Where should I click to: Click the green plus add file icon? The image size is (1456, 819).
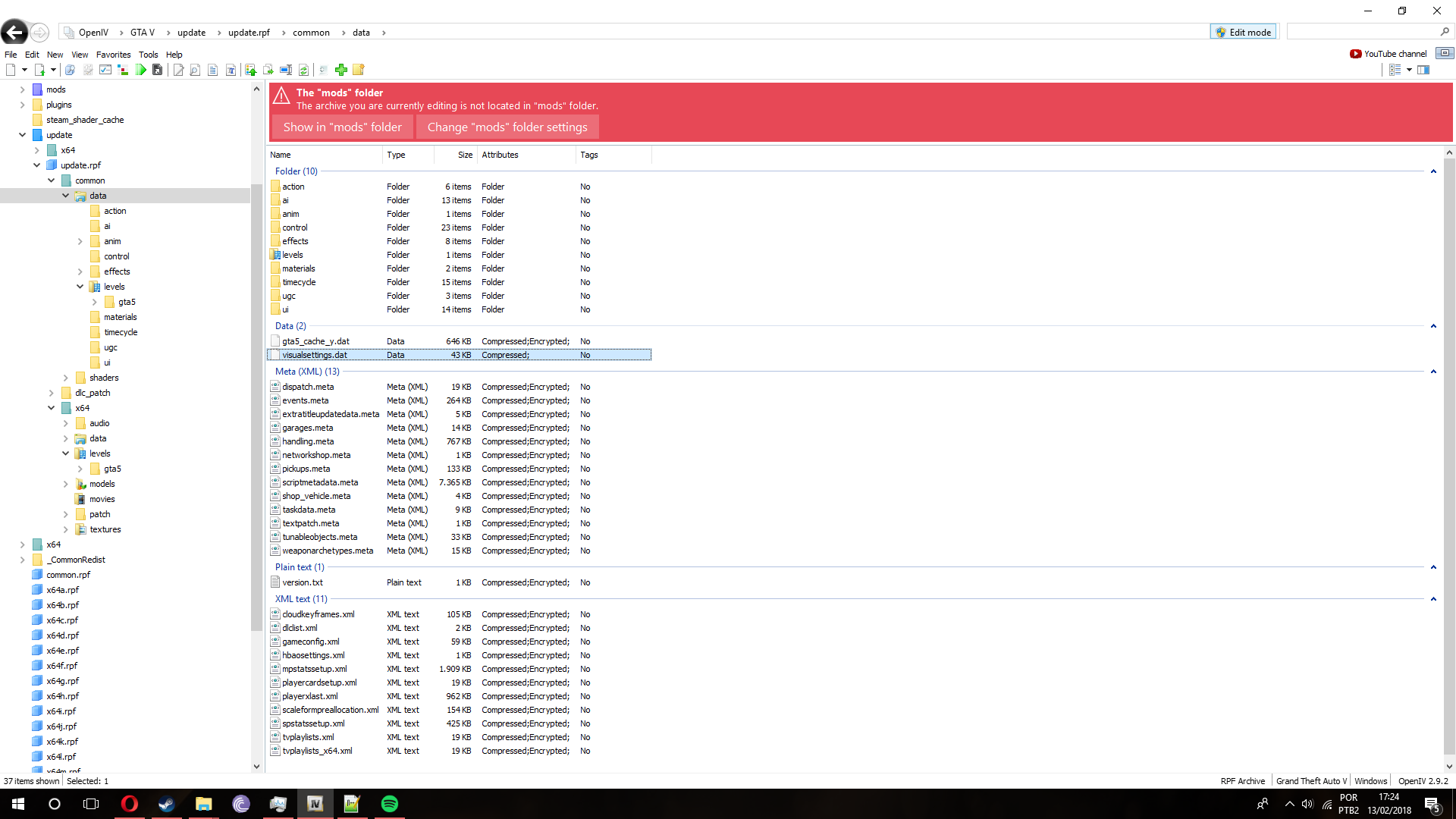click(x=341, y=70)
